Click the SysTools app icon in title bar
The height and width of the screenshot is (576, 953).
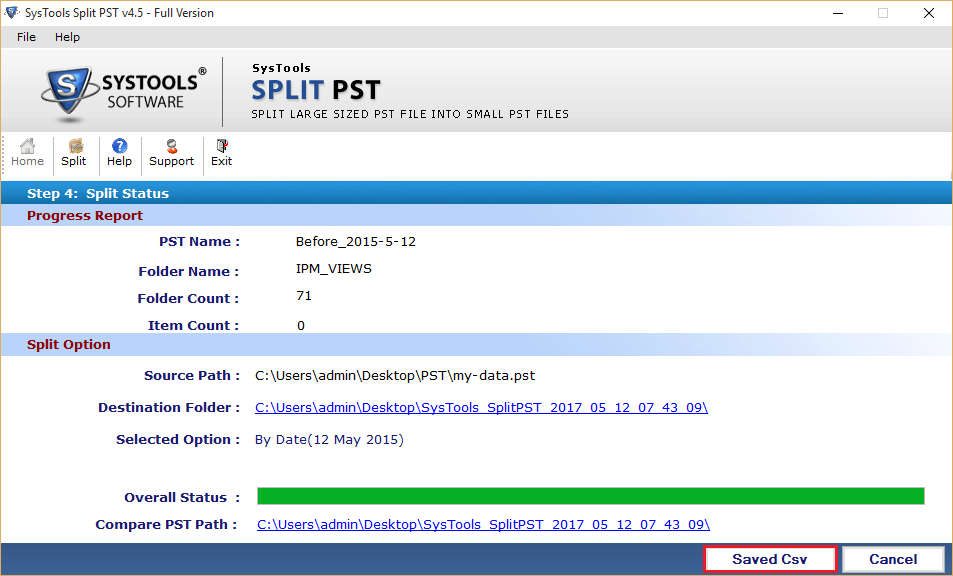(x=12, y=12)
